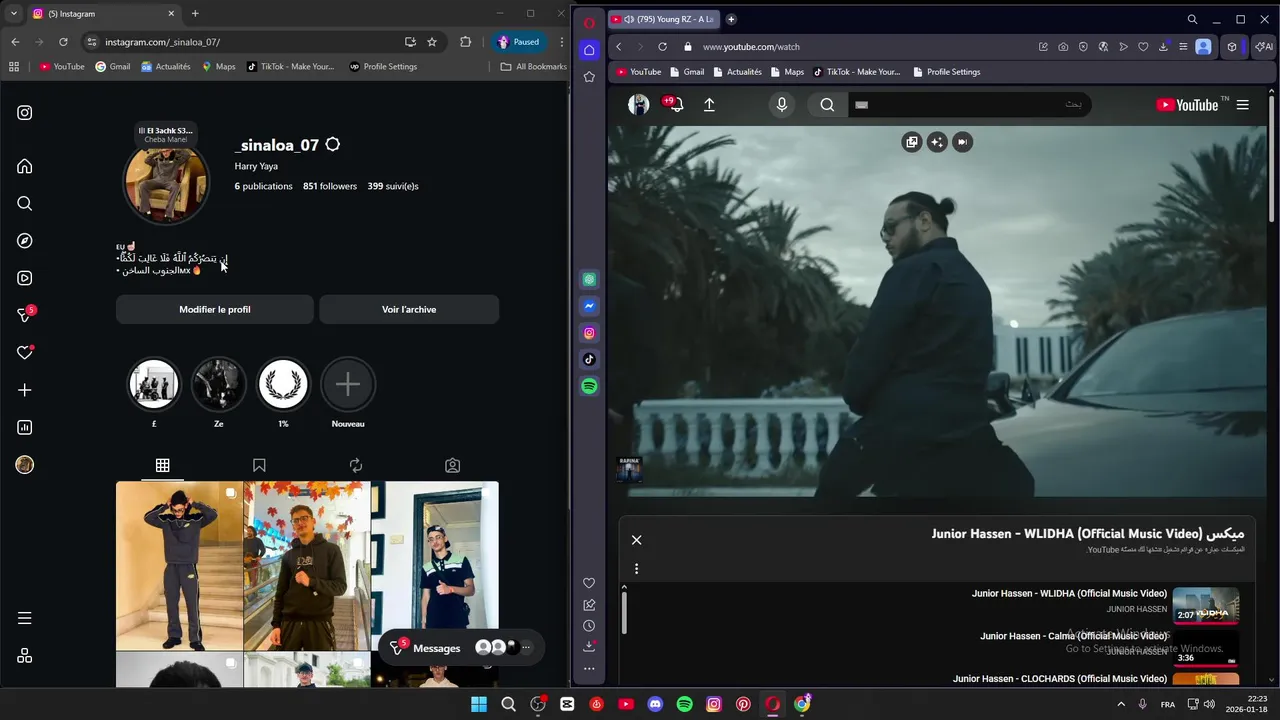Open Instagram Home from the sidebar
The image size is (1280, 720).
pyautogui.click(x=25, y=166)
